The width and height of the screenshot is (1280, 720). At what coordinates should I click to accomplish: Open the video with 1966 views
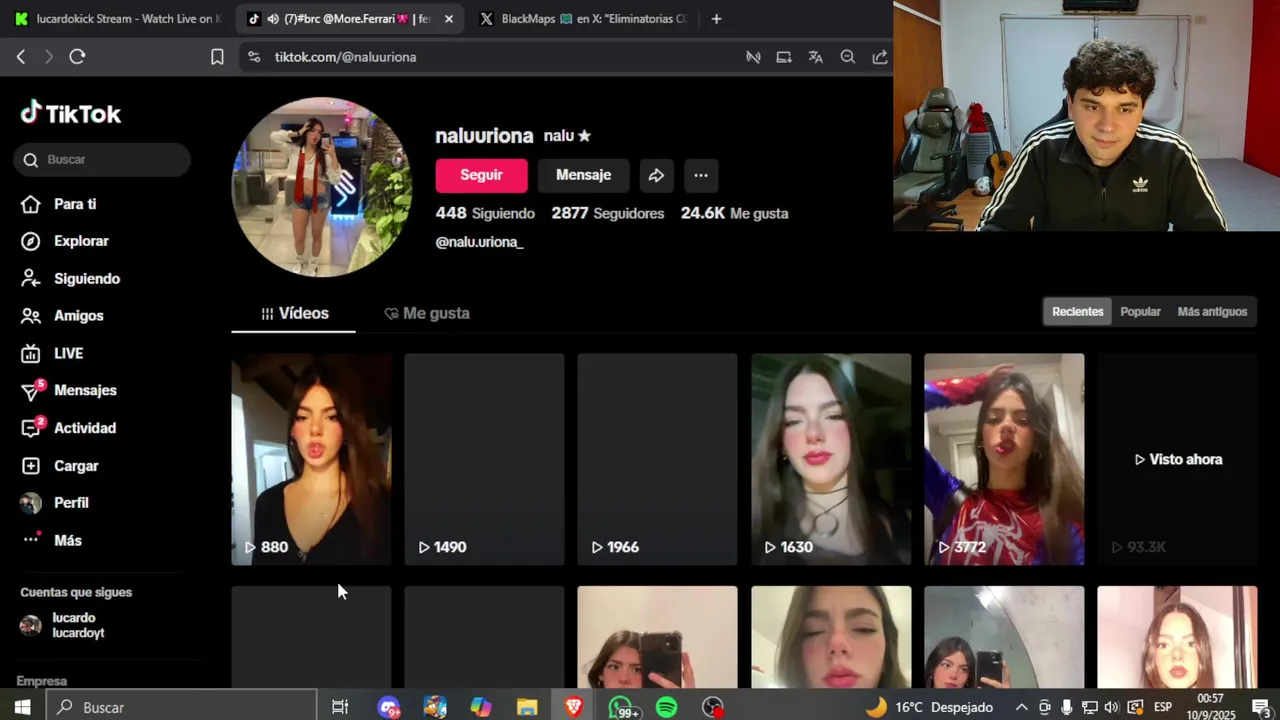657,459
